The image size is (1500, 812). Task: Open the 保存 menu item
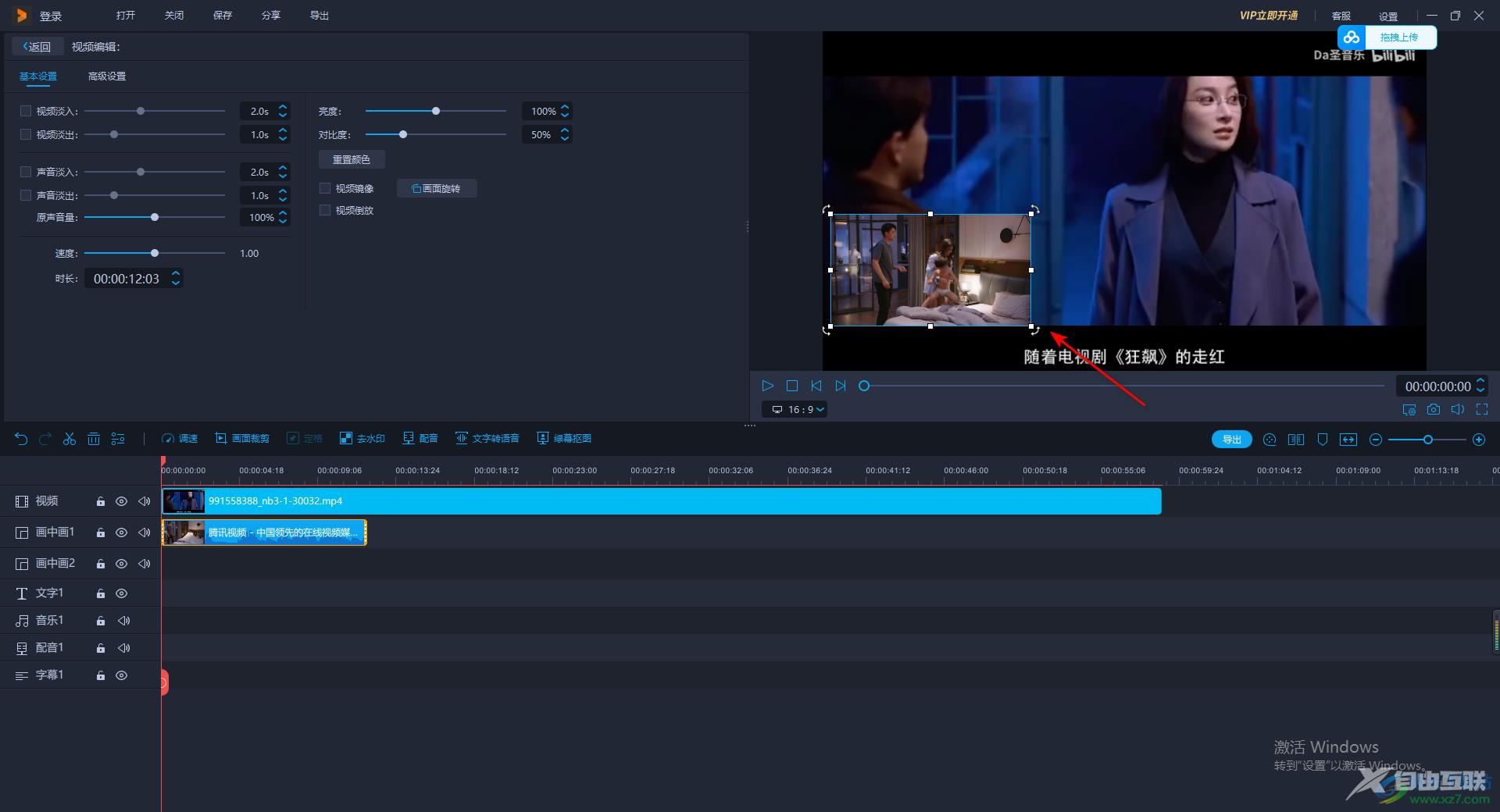tap(223, 16)
